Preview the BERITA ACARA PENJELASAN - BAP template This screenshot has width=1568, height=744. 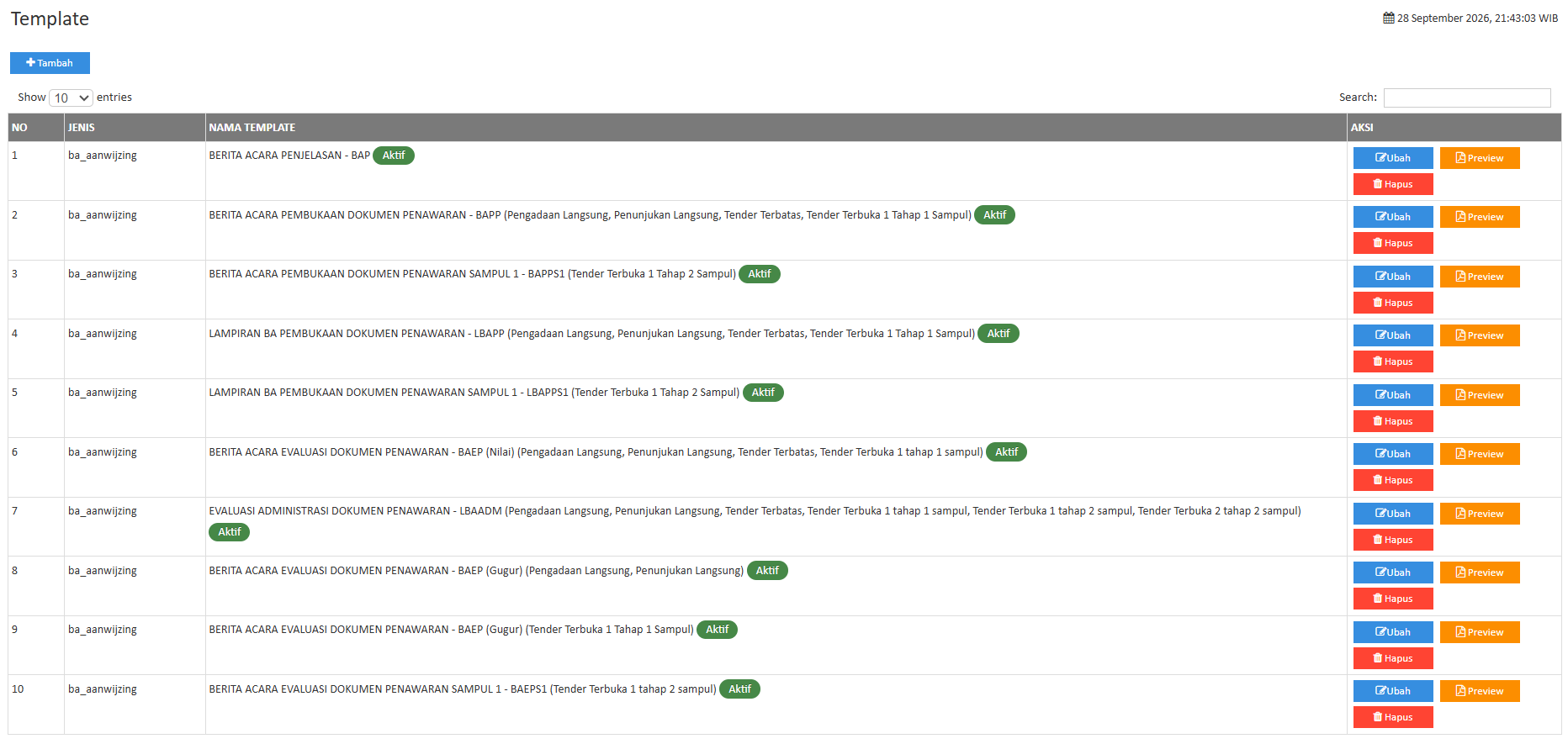(x=1480, y=158)
